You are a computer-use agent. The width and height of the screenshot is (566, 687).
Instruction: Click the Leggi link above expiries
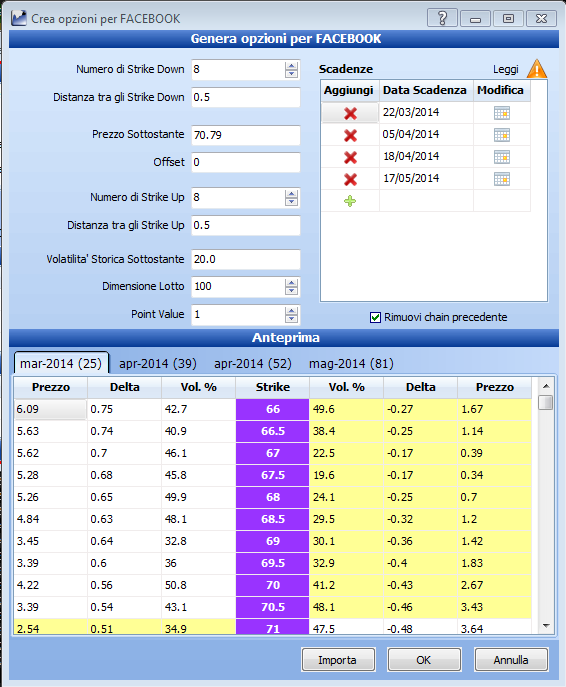(x=506, y=69)
